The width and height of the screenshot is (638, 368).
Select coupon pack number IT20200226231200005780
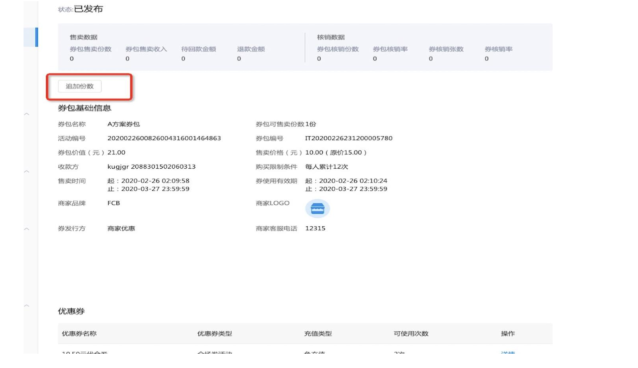coord(349,138)
